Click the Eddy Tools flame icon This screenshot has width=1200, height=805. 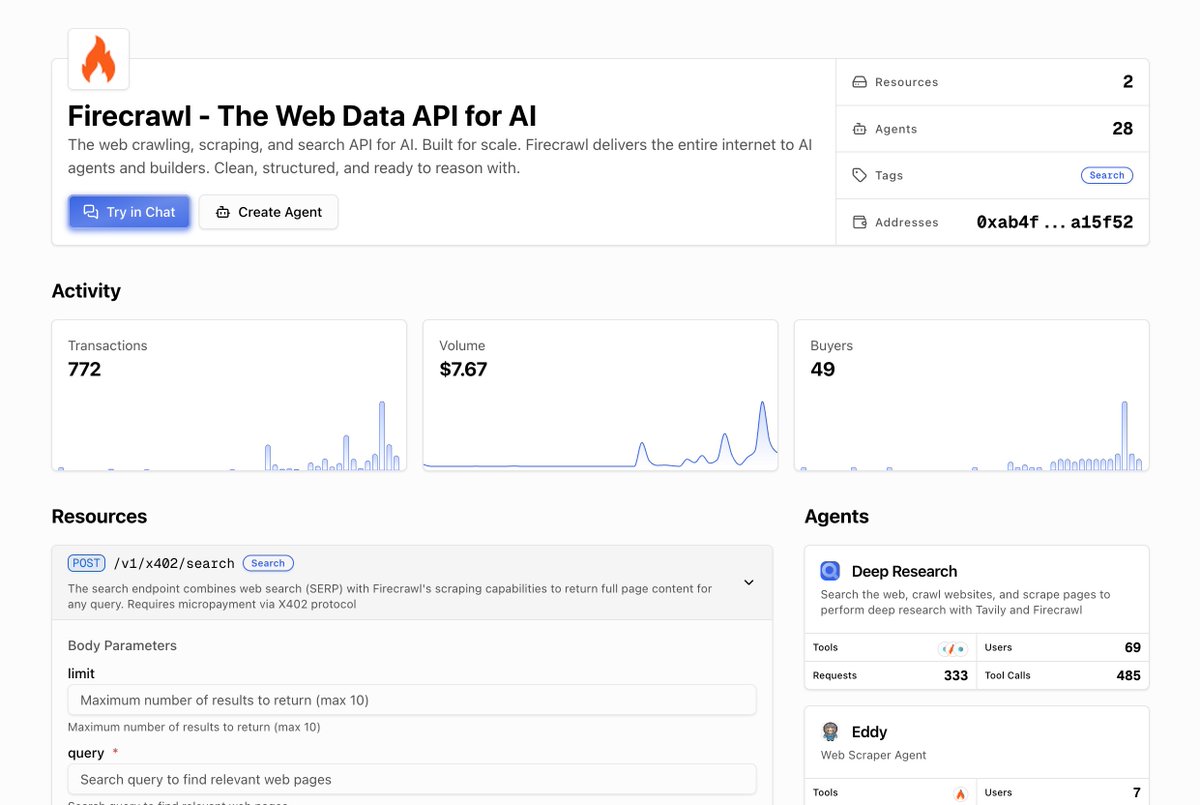(960, 793)
